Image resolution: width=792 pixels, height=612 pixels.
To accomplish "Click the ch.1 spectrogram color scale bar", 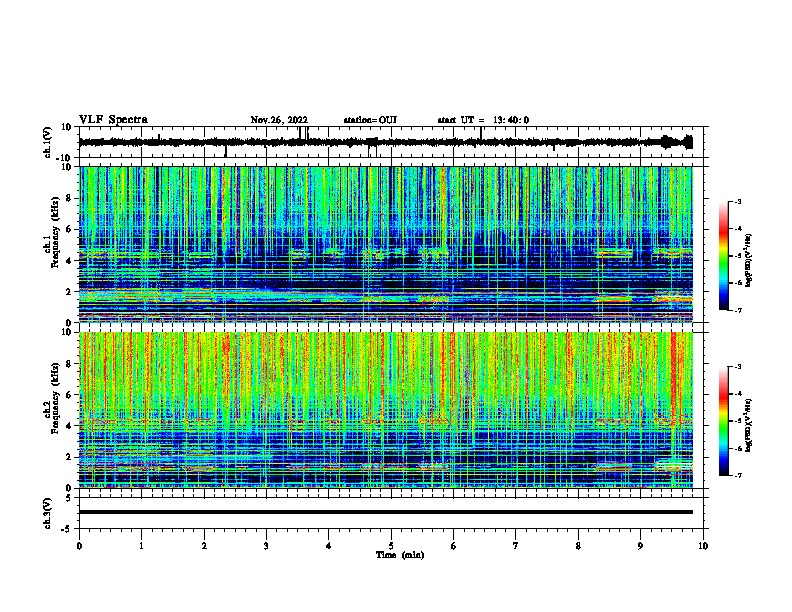I will pyautogui.click(x=724, y=256).
